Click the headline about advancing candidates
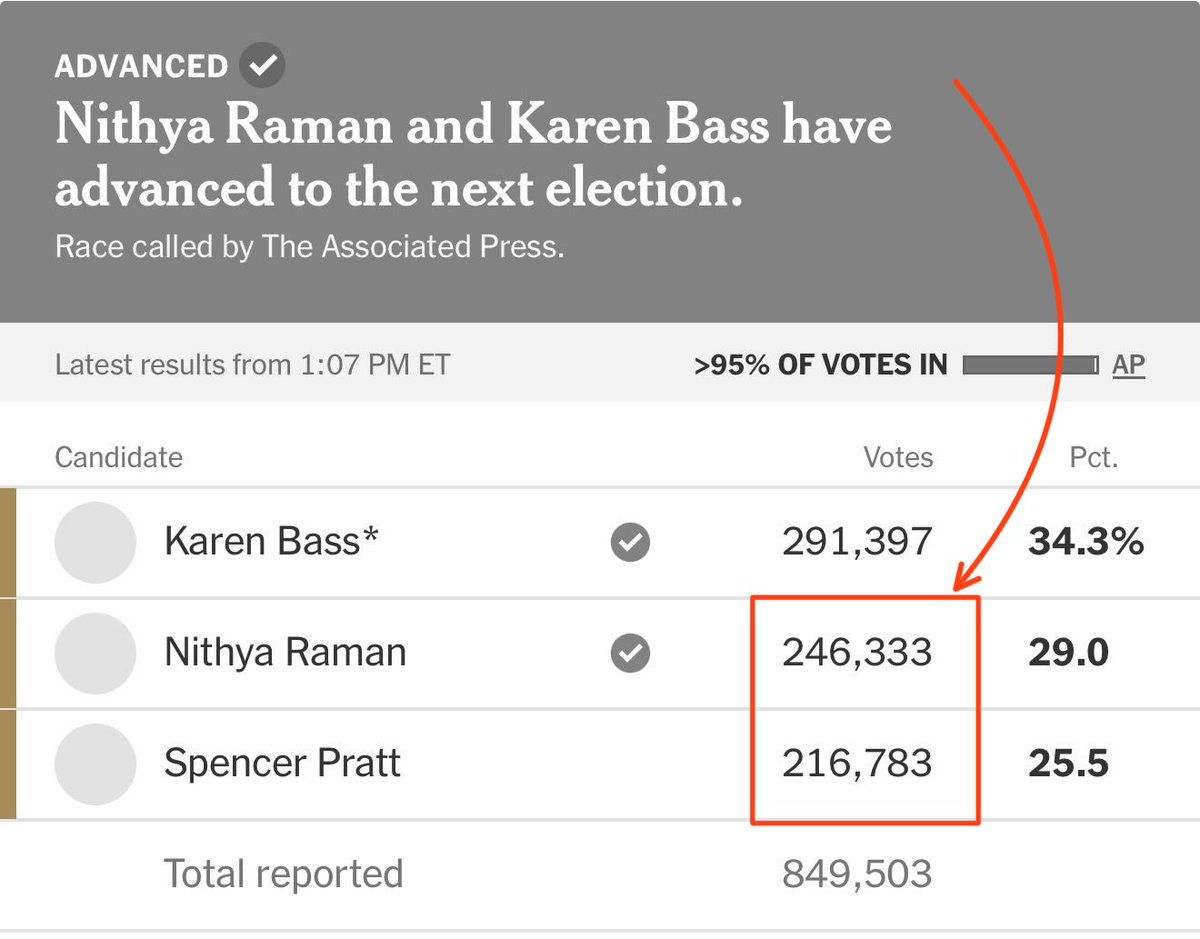Image resolution: width=1200 pixels, height=939 pixels. [x=473, y=157]
